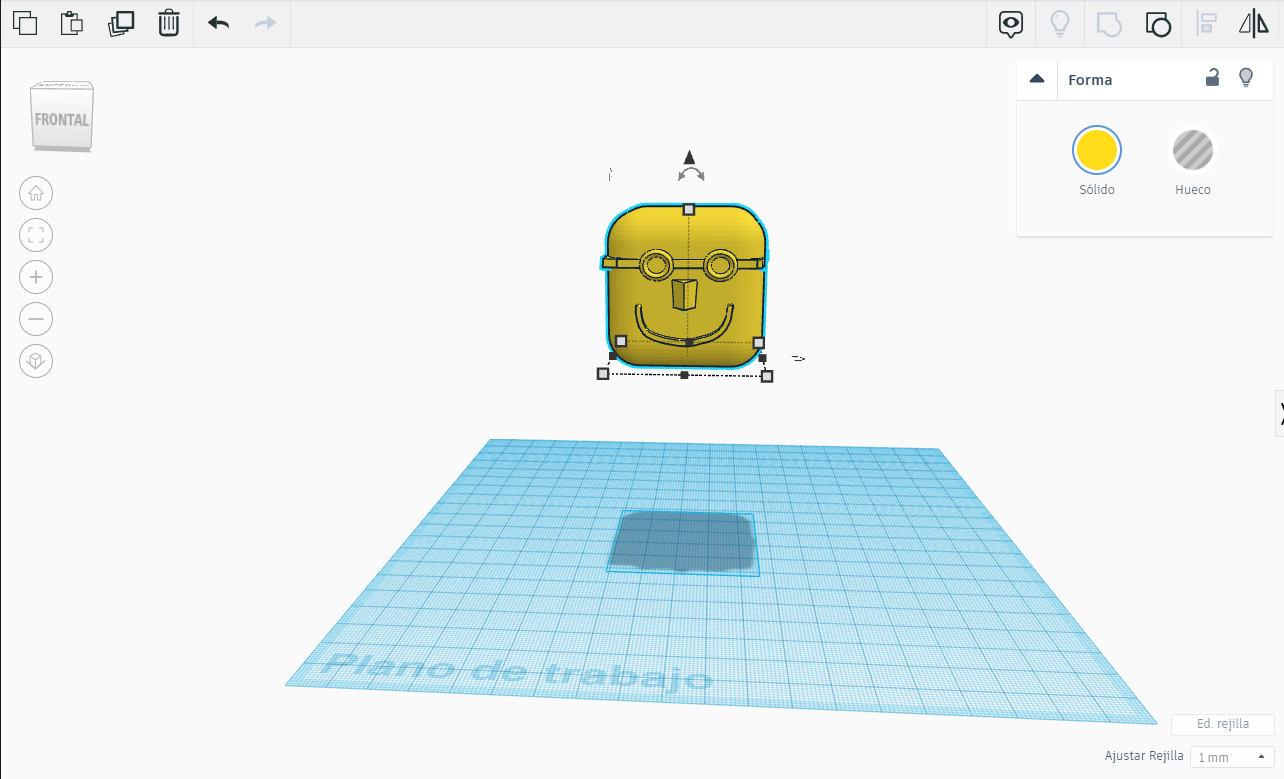Activate the Mirror flip tool
Image resolution: width=1284 pixels, height=779 pixels.
tap(1254, 24)
